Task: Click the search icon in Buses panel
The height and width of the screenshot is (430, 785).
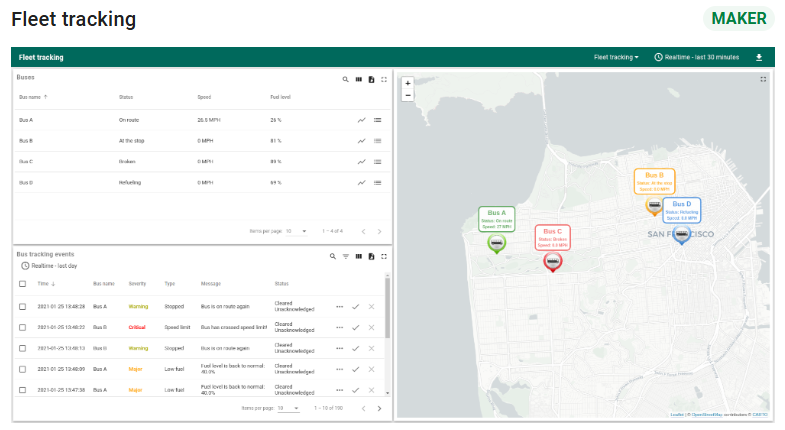Action: click(x=346, y=78)
